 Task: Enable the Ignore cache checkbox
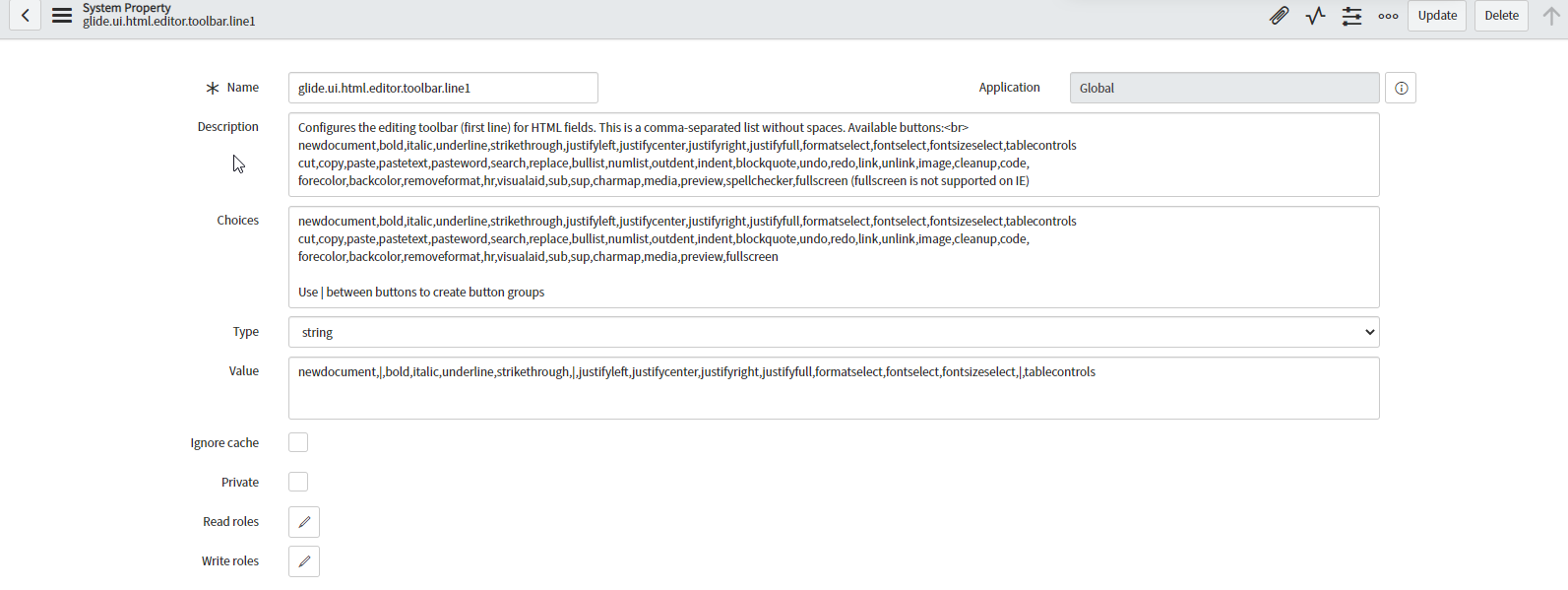(298, 442)
